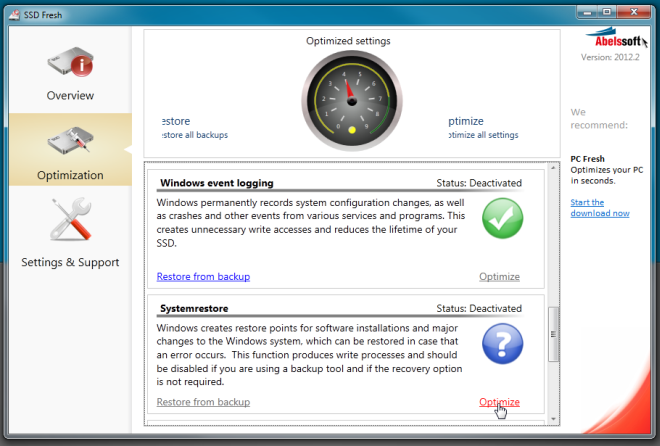Click the optimized settings gauge dial
The image size is (660, 446).
(x=352, y=101)
